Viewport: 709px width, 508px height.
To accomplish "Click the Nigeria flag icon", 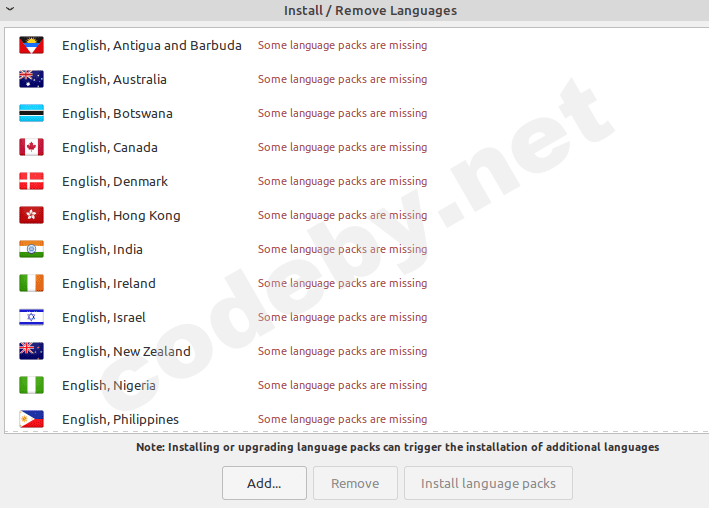I will tap(31, 385).
